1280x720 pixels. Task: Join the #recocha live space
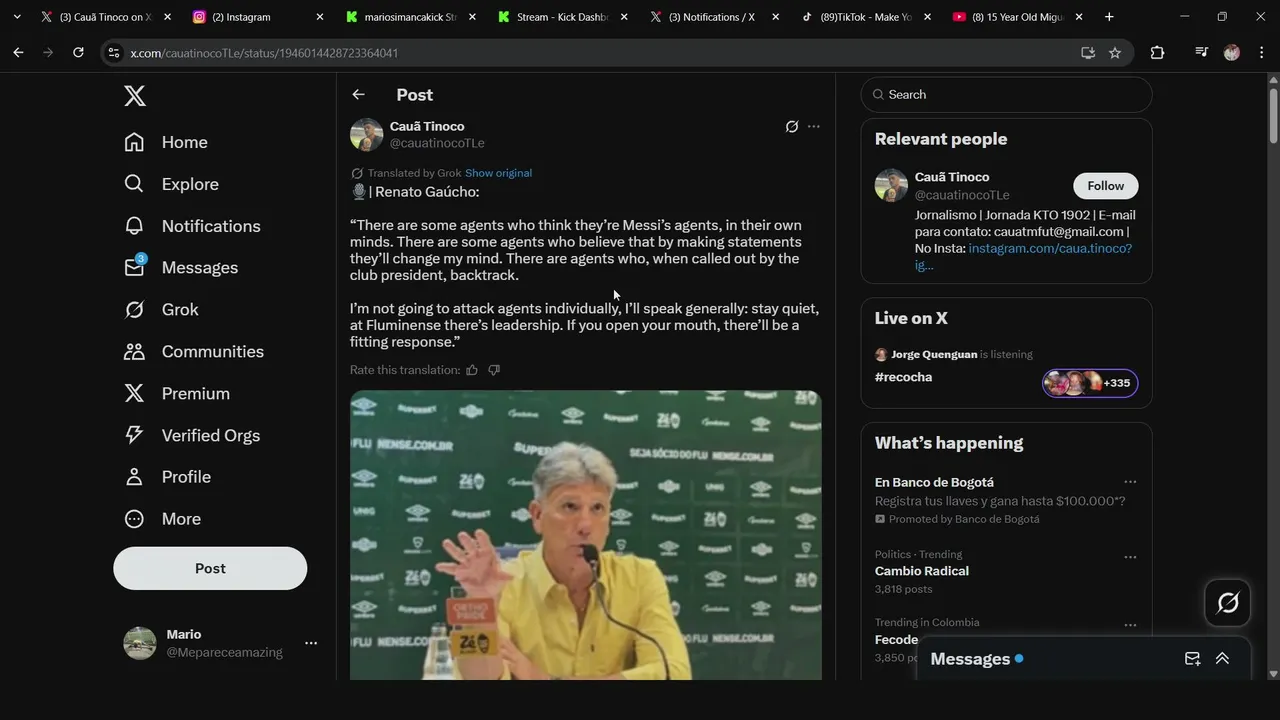tap(903, 377)
